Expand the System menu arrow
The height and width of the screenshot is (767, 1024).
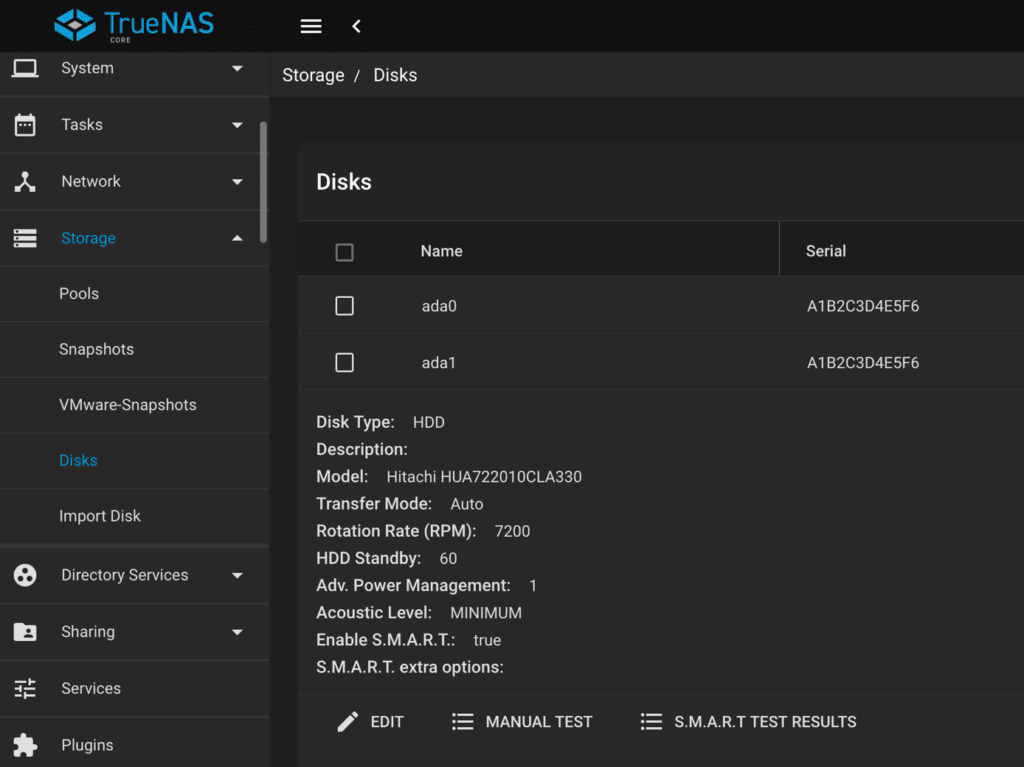(237, 68)
